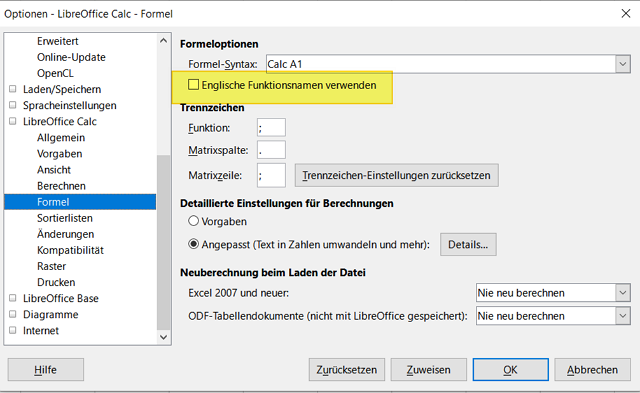
Task: Click the tree scrollbar down arrow
Action: 164,337
